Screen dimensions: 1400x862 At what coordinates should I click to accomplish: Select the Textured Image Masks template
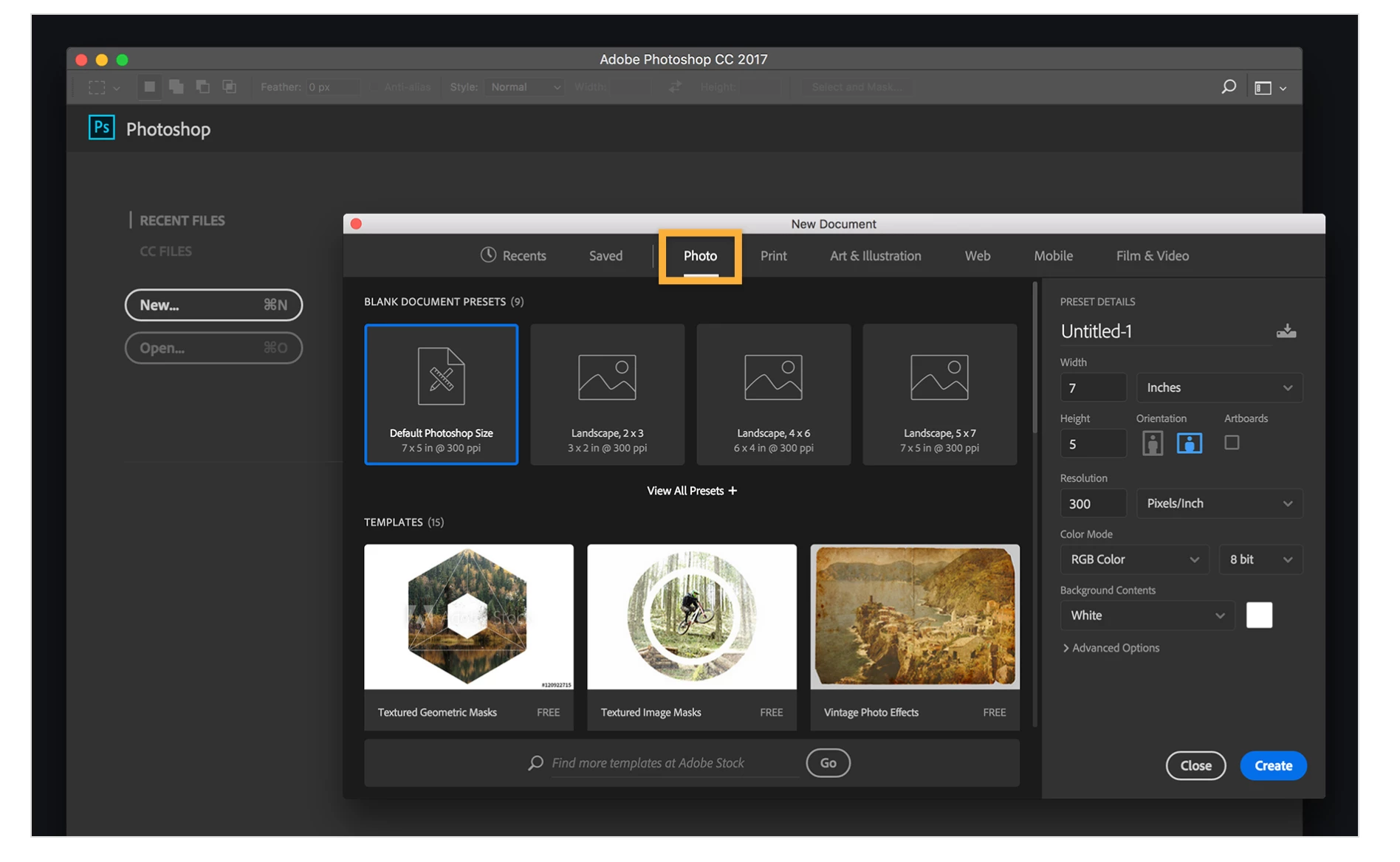tap(692, 638)
